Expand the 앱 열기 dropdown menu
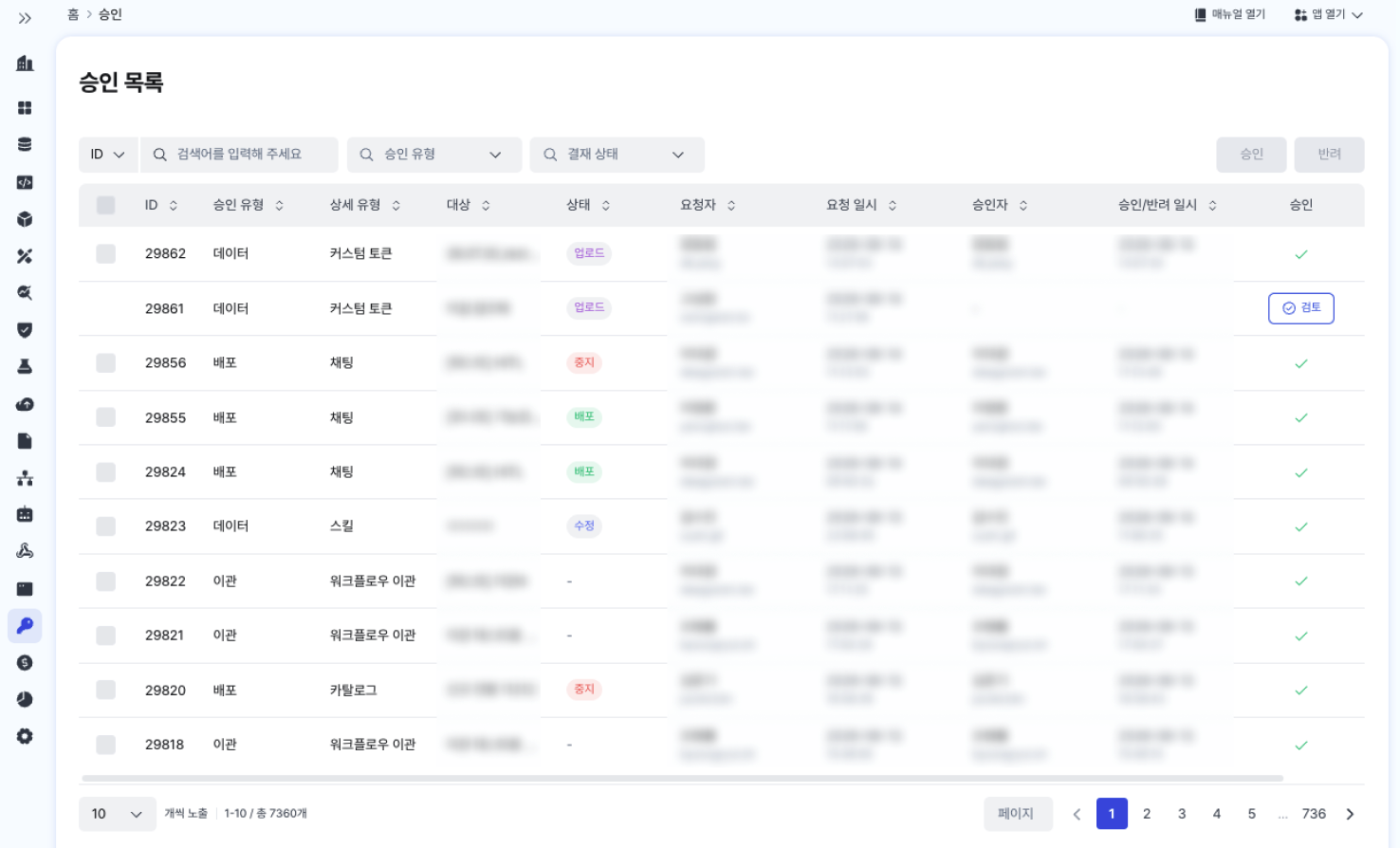The width and height of the screenshot is (1400, 848). click(x=1329, y=15)
